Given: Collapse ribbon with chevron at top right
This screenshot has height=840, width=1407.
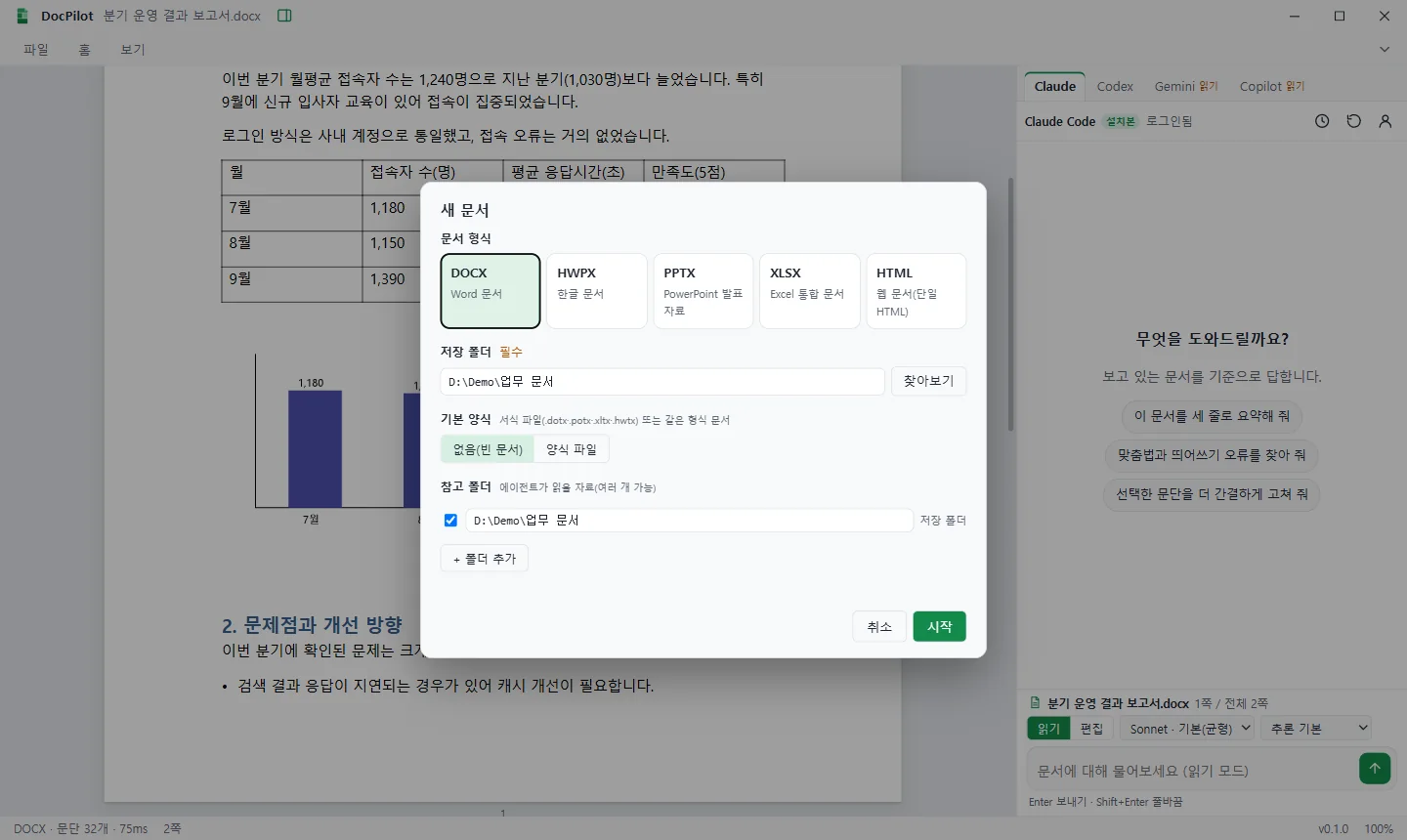Looking at the screenshot, I should point(1384,49).
